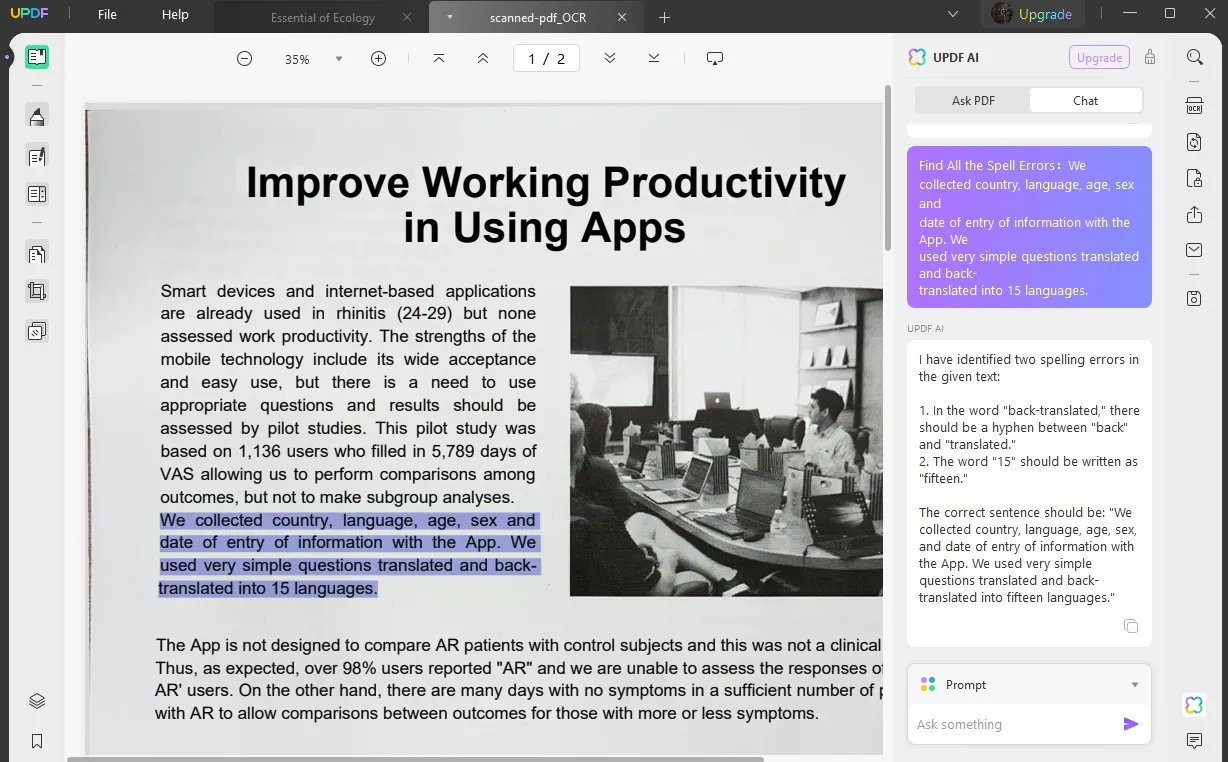Open the Reader mode icon in left sidebar

[x=37, y=57]
